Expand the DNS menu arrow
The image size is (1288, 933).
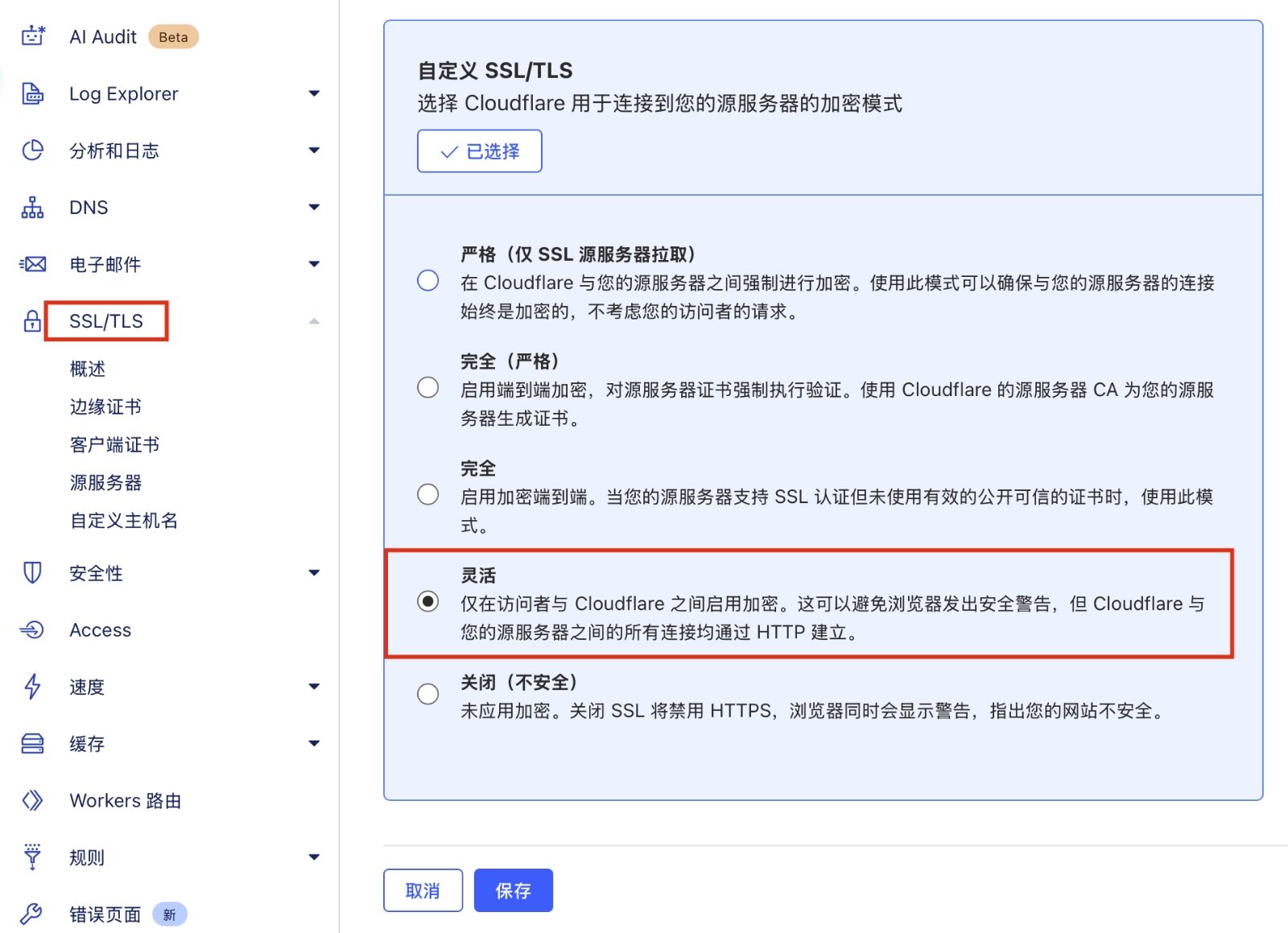(x=314, y=208)
